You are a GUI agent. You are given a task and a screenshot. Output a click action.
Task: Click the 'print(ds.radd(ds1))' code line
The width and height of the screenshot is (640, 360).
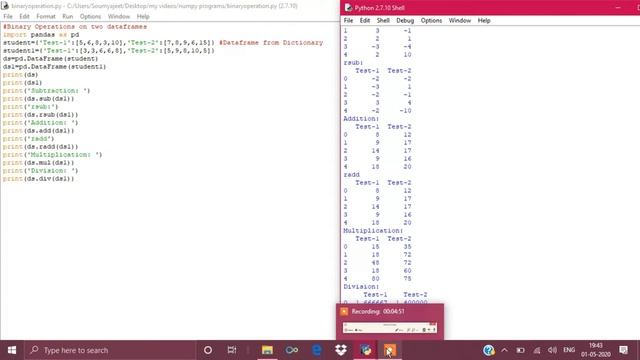coord(40,147)
